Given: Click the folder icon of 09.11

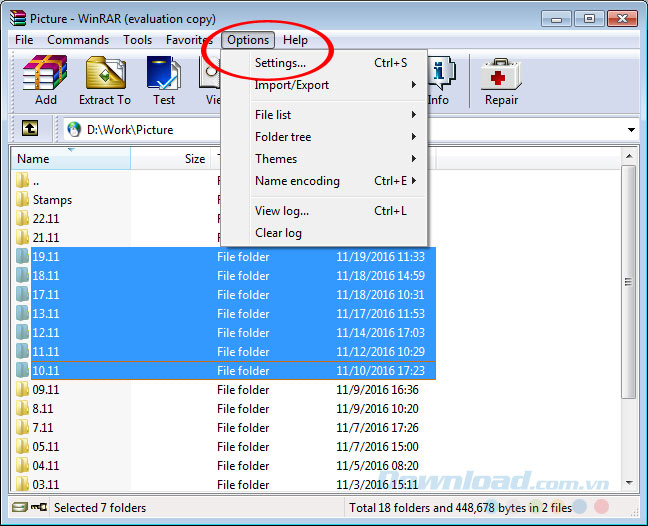Looking at the screenshot, I should click(22, 390).
